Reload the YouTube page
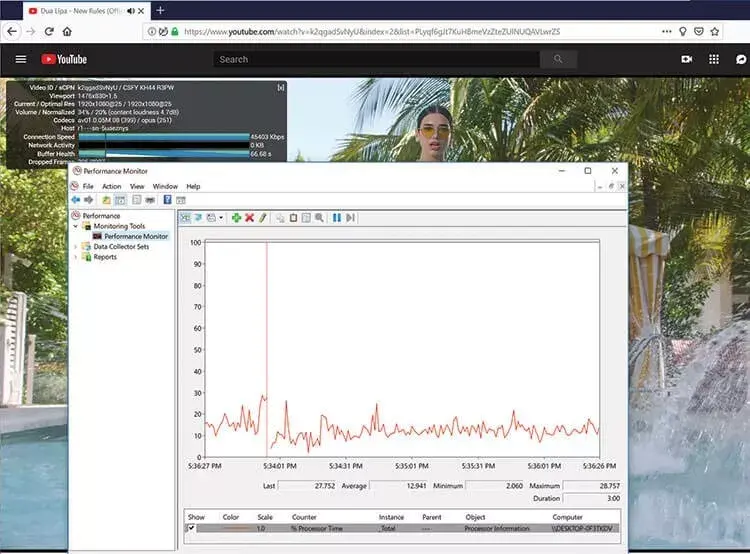750x554 pixels. click(49, 32)
